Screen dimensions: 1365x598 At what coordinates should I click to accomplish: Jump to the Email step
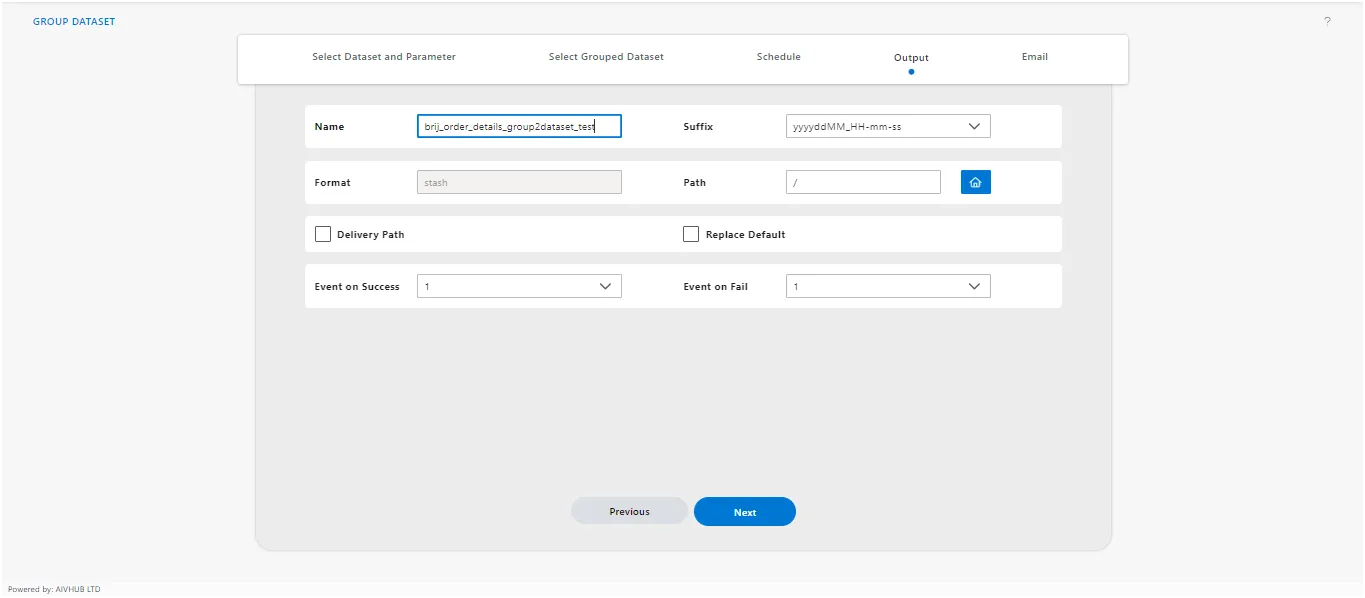pos(1035,57)
